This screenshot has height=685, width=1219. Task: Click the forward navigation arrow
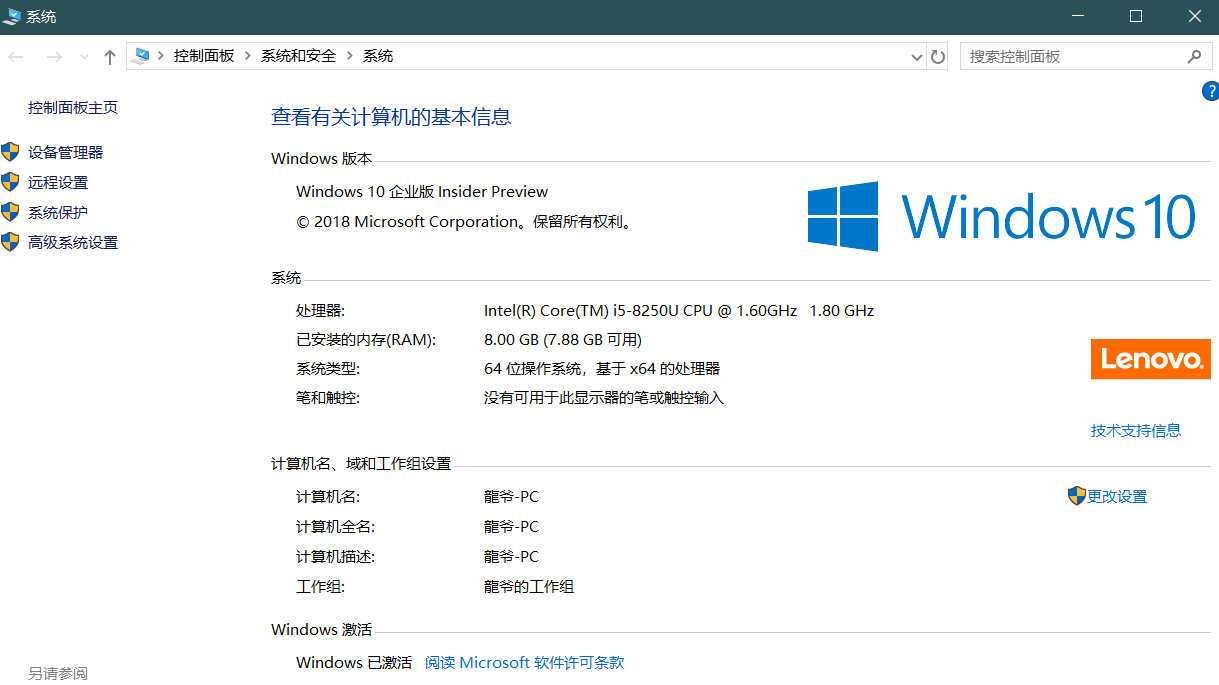(54, 57)
